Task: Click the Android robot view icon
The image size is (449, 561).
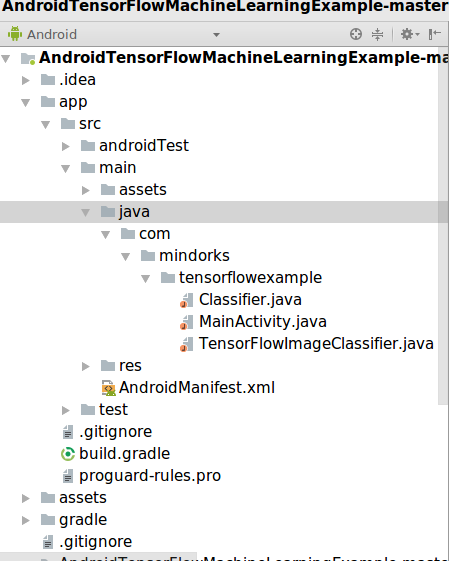Action: click(x=15, y=34)
